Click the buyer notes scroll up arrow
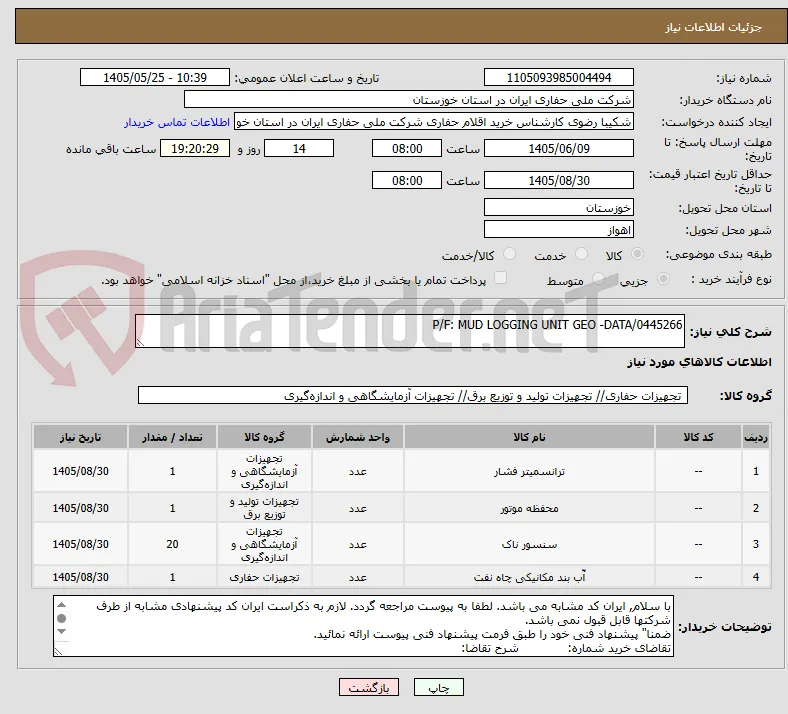Screen dimensions: 788x714 [x=62, y=605]
